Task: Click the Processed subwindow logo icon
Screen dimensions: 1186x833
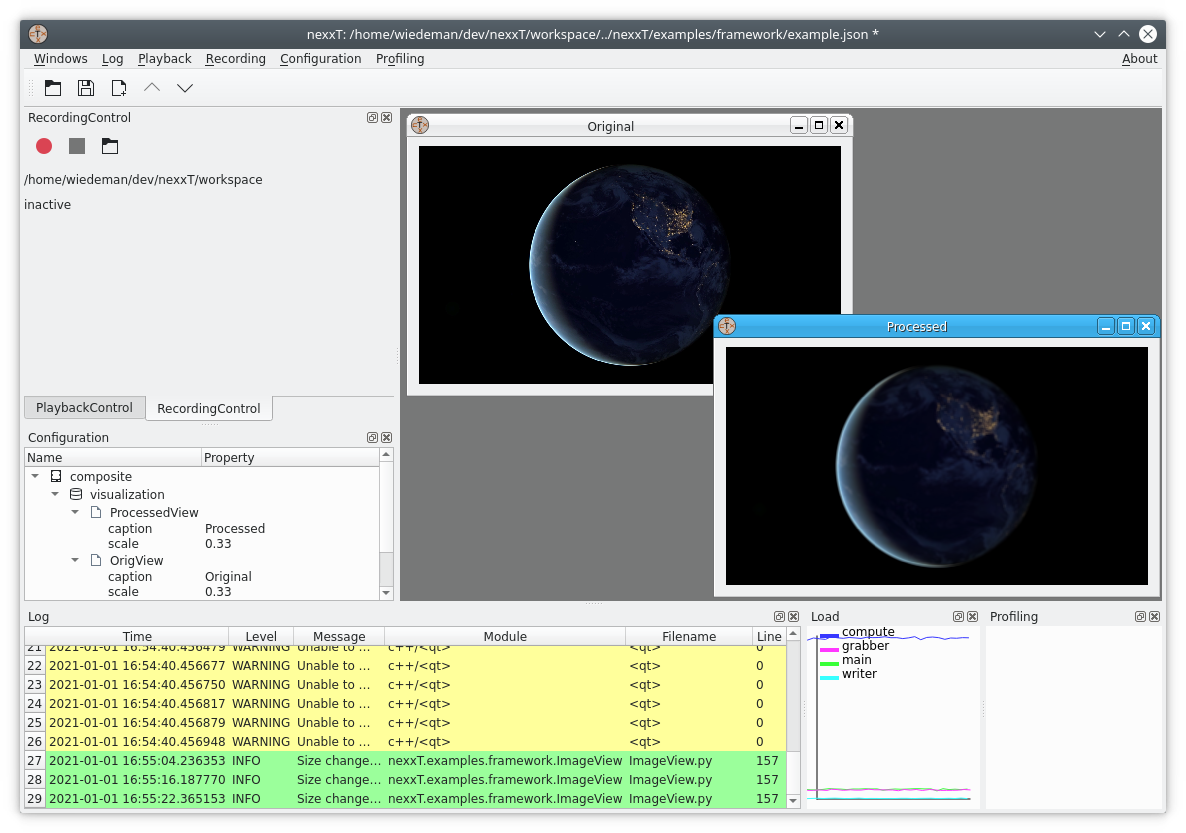Action: point(727,326)
